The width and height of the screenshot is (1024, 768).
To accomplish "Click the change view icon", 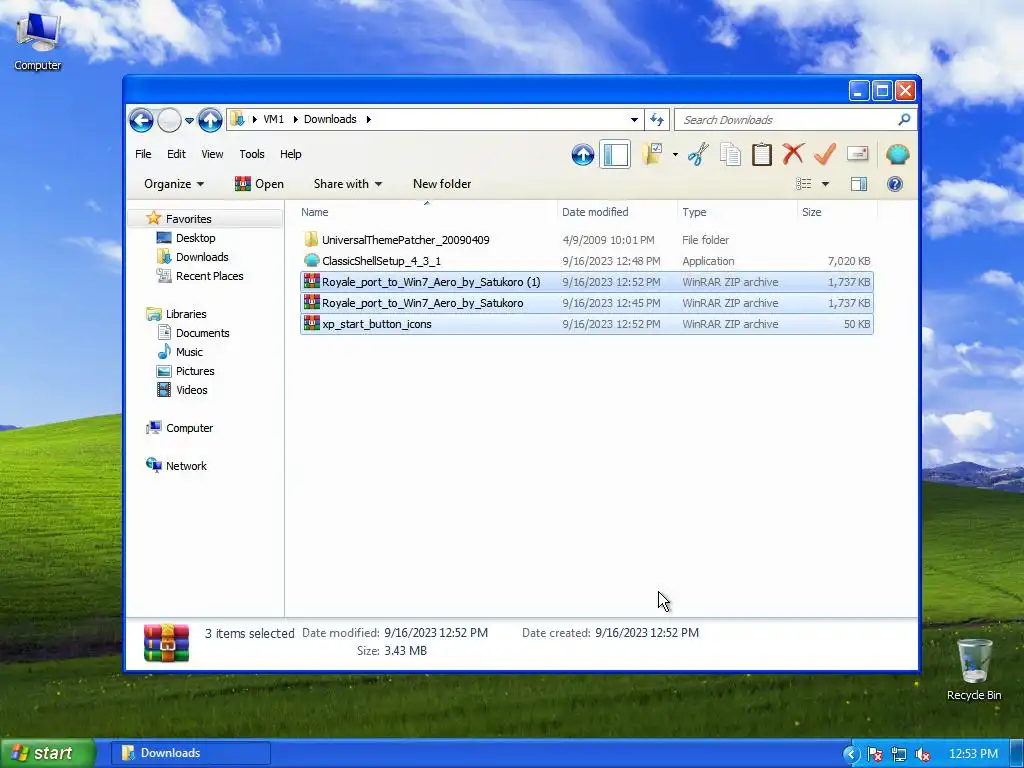I will tap(803, 184).
